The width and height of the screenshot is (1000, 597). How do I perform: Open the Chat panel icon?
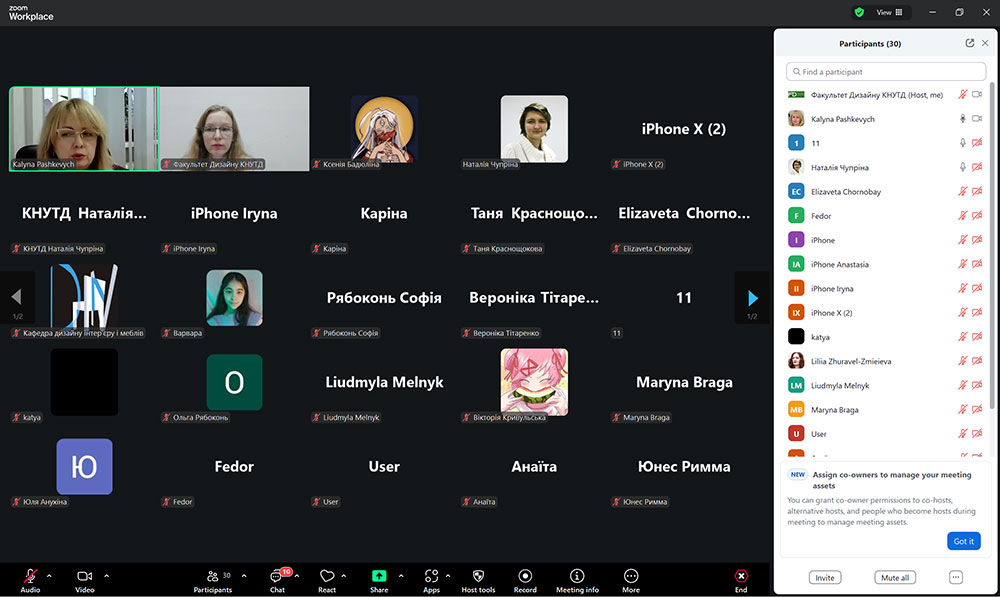[x=277, y=577]
